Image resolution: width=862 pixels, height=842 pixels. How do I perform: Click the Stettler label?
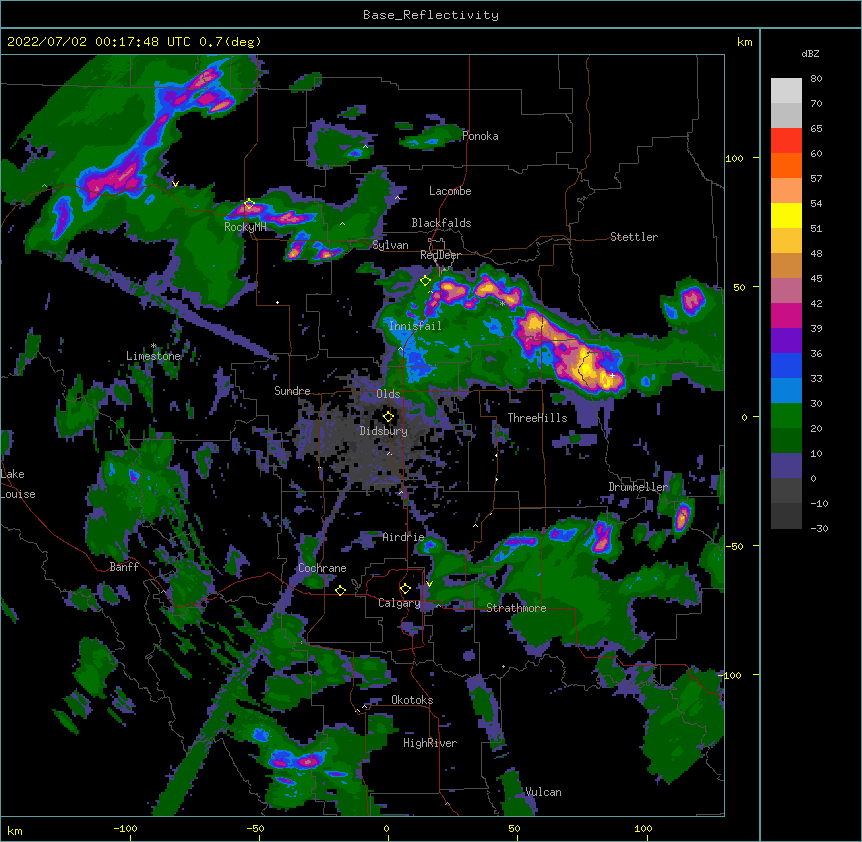(x=633, y=237)
